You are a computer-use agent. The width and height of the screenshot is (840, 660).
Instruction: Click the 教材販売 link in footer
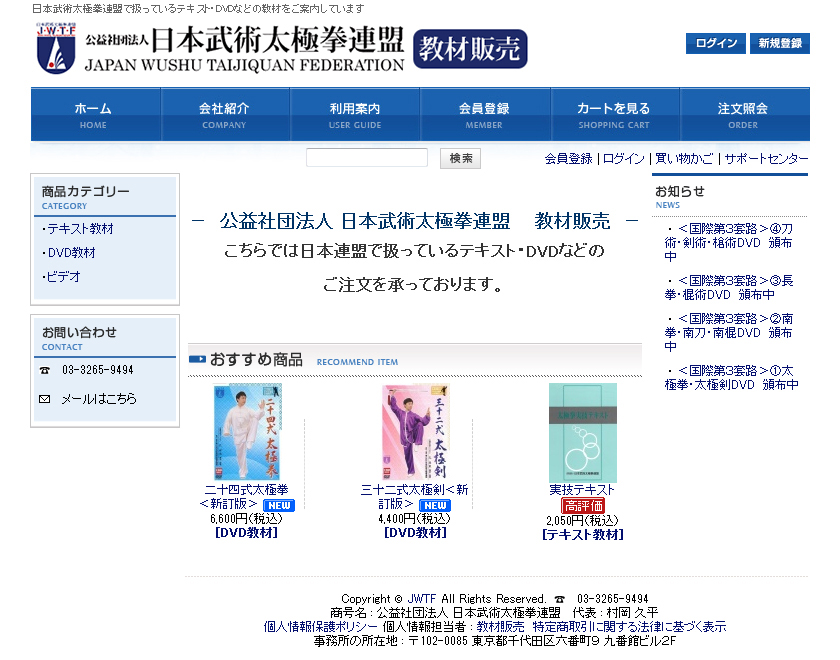pyautogui.click(x=500, y=627)
